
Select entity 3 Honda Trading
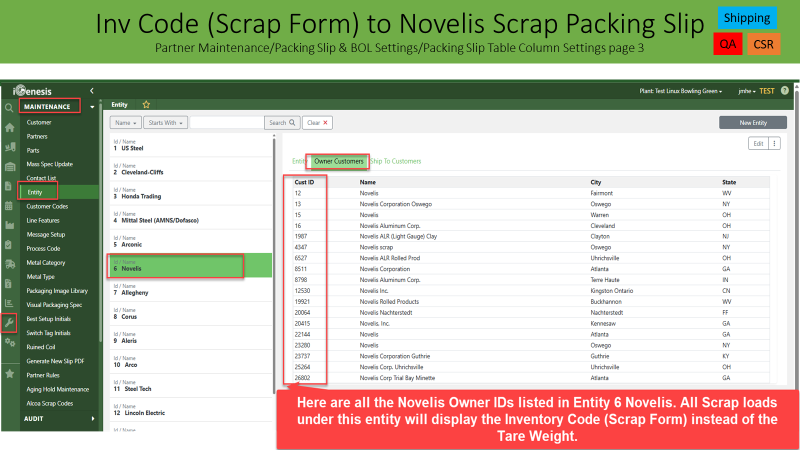[191, 193]
